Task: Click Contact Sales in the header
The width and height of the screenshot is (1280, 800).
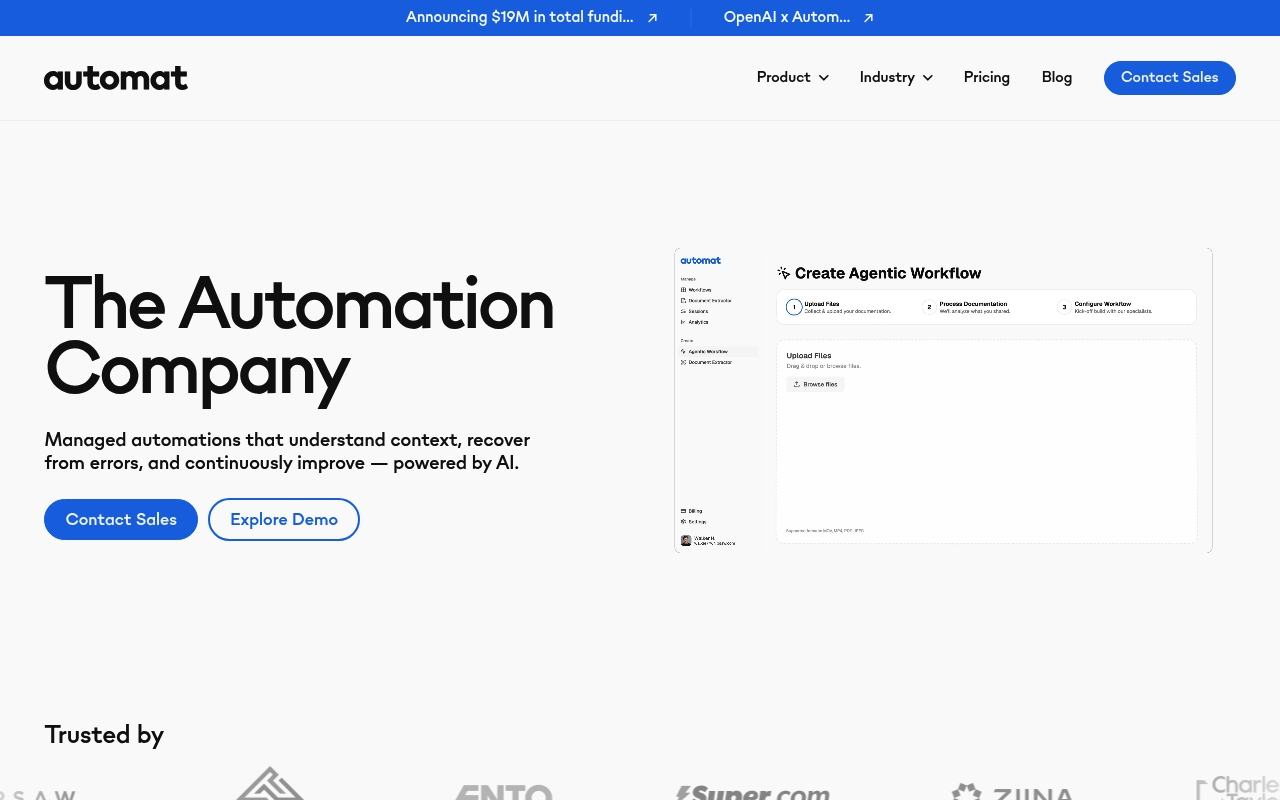Action: (1170, 78)
